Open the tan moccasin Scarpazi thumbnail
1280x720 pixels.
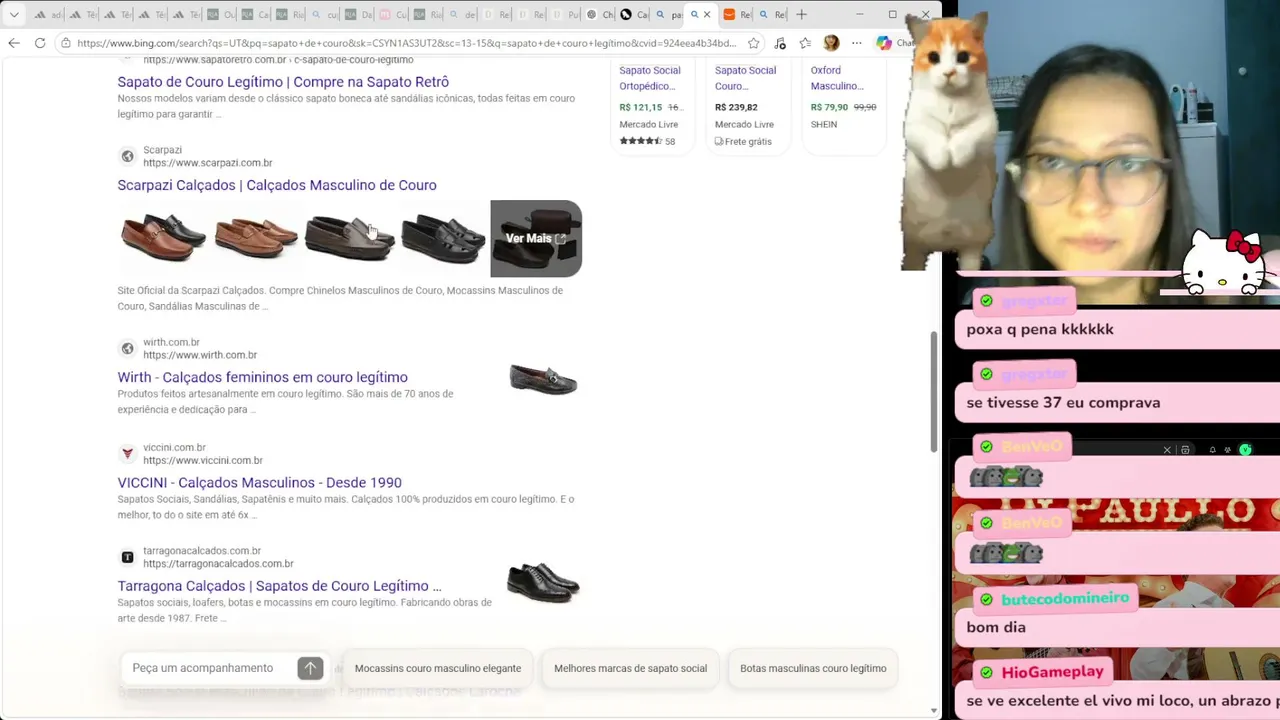(x=256, y=238)
